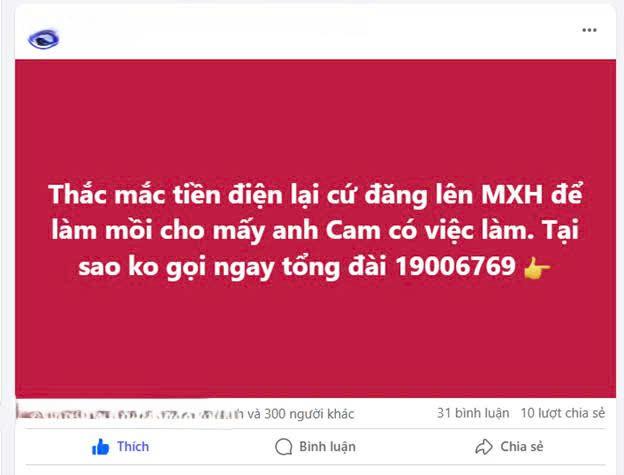Screen dimensions: 624x475
Task: Click the pointing hand emoji in the post
Action: 537,267
